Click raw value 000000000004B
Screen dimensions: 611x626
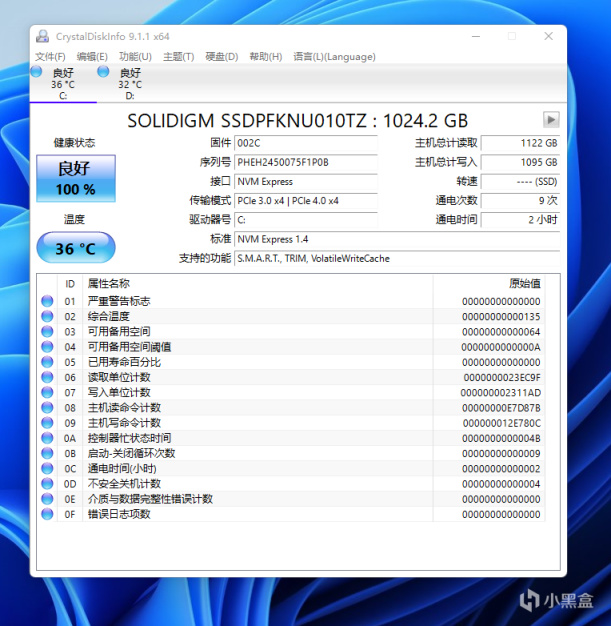501,438
